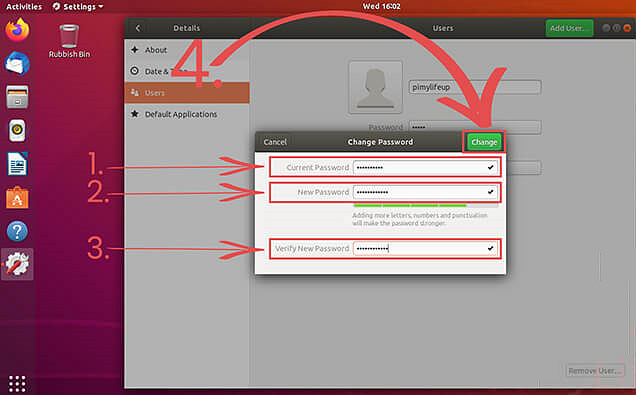
Task: Click the Settings tools icon in dock
Action: tap(17, 264)
